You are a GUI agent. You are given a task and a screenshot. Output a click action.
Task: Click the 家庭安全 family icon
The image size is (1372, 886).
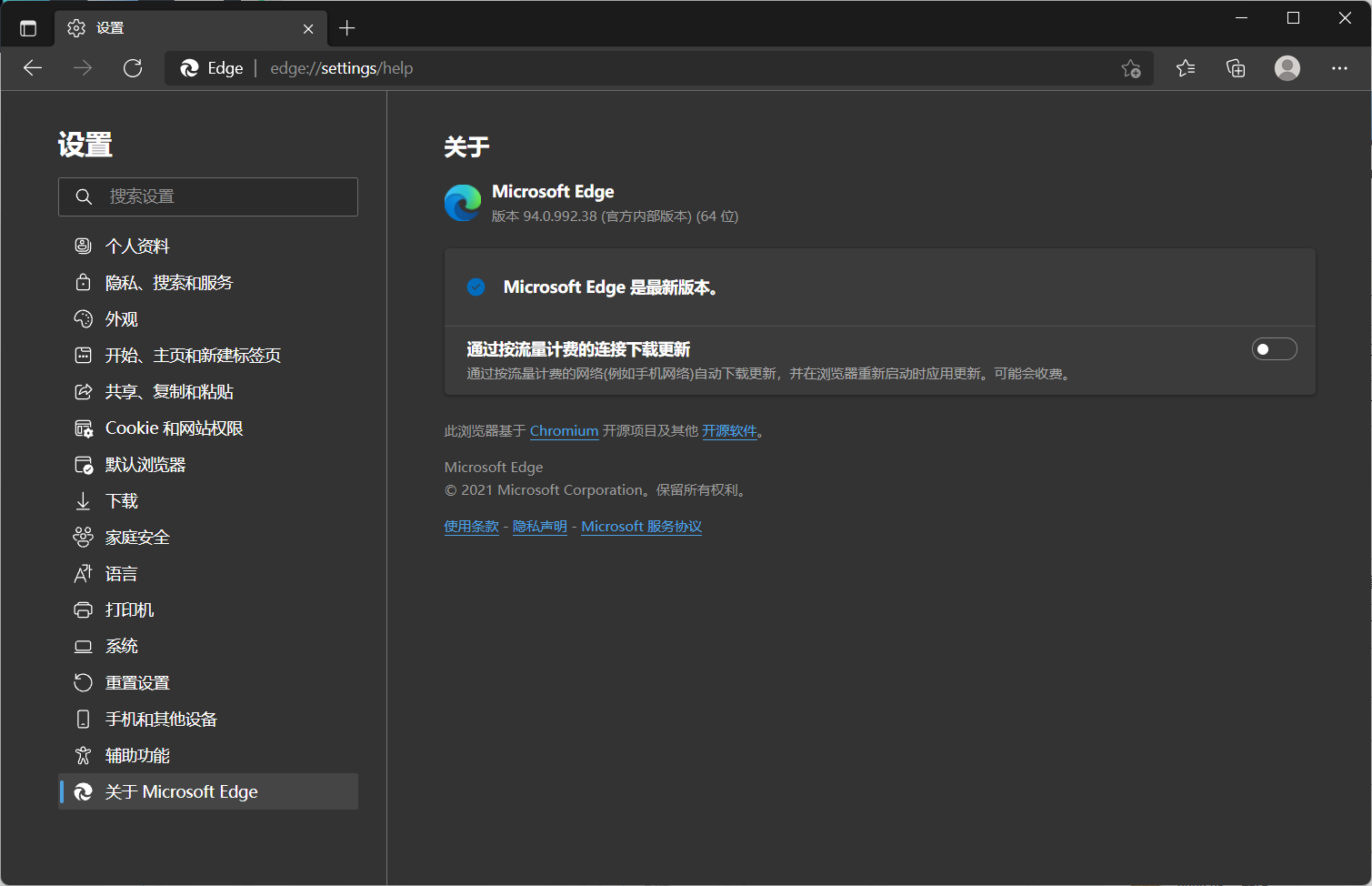coord(83,537)
